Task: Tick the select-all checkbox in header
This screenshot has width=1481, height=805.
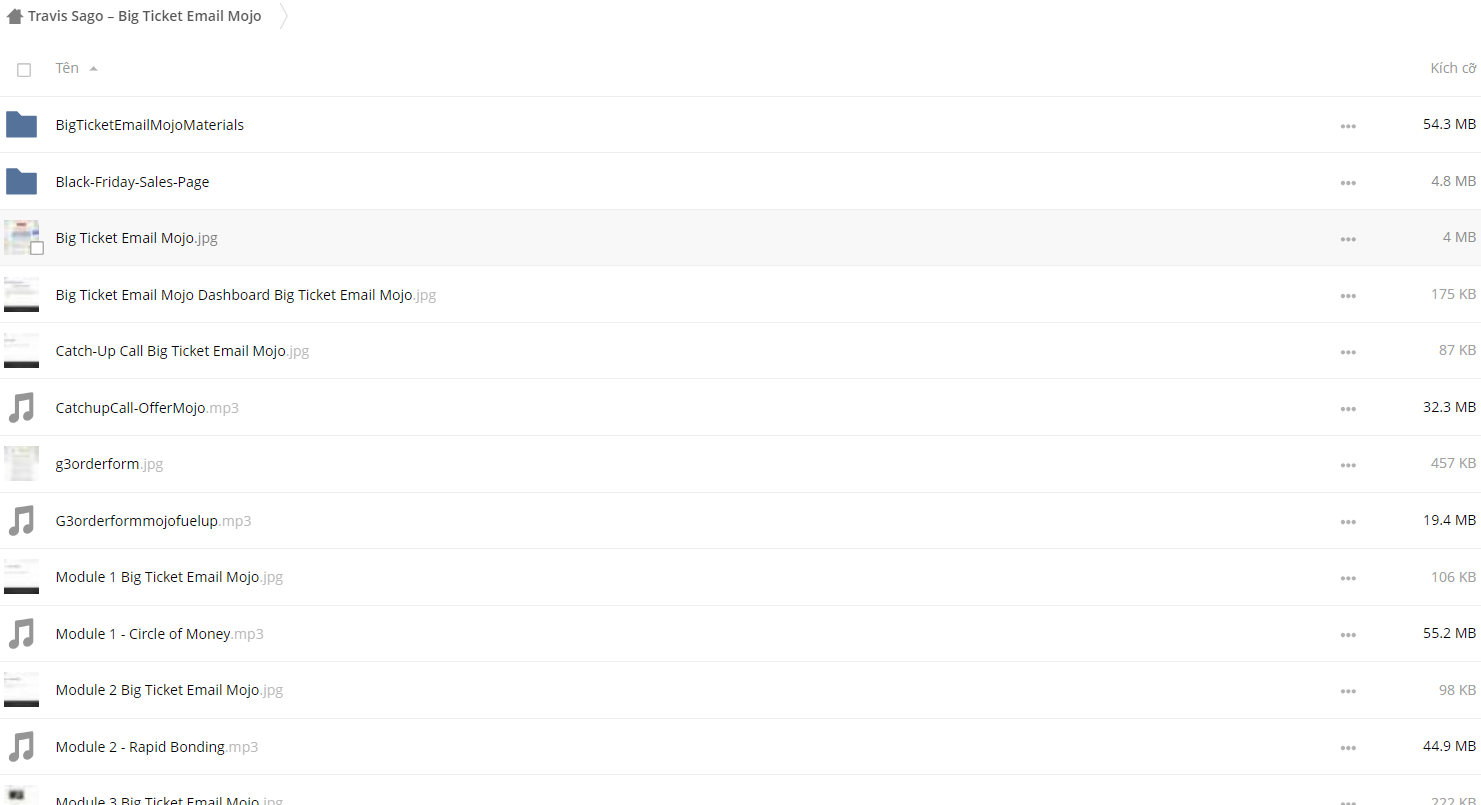Action: click(x=24, y=70)
